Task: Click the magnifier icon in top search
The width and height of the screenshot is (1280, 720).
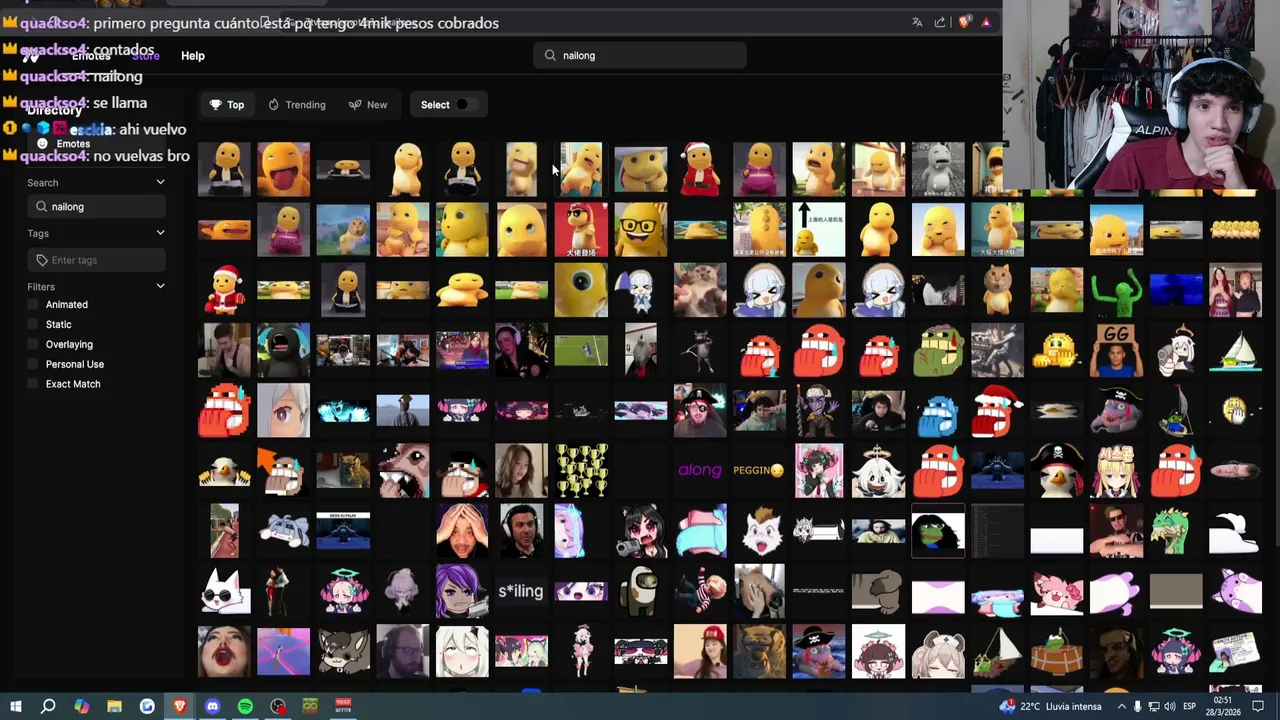Action: click(550, 56)
